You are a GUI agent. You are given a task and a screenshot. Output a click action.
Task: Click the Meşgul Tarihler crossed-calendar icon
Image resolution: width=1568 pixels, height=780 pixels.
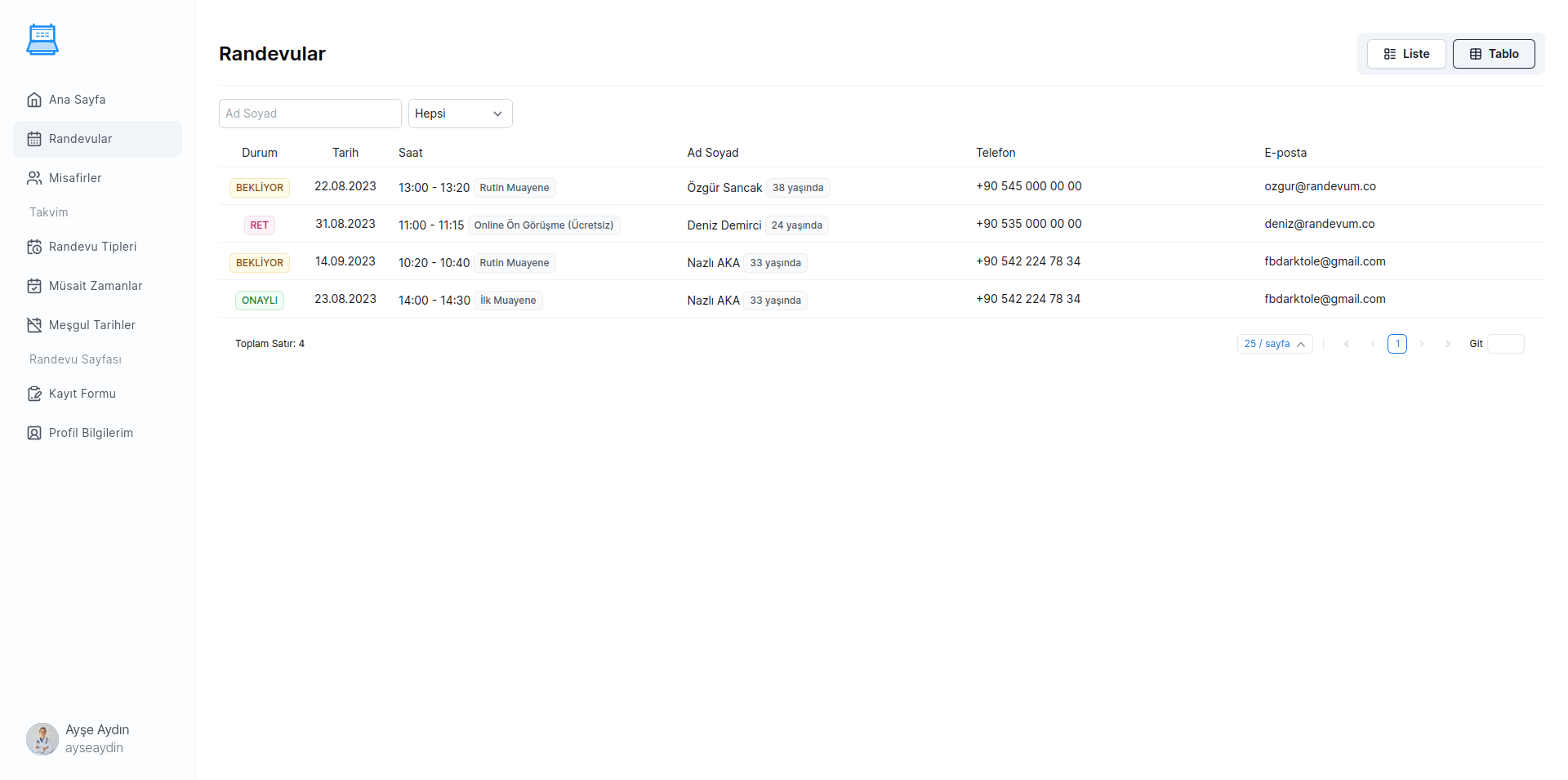(34, 325)
